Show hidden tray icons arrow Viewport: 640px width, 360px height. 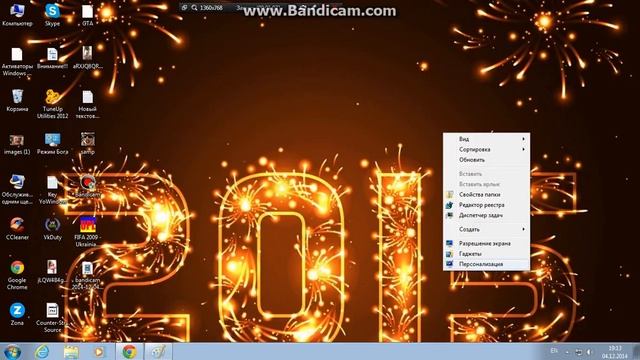pos(567,352)
